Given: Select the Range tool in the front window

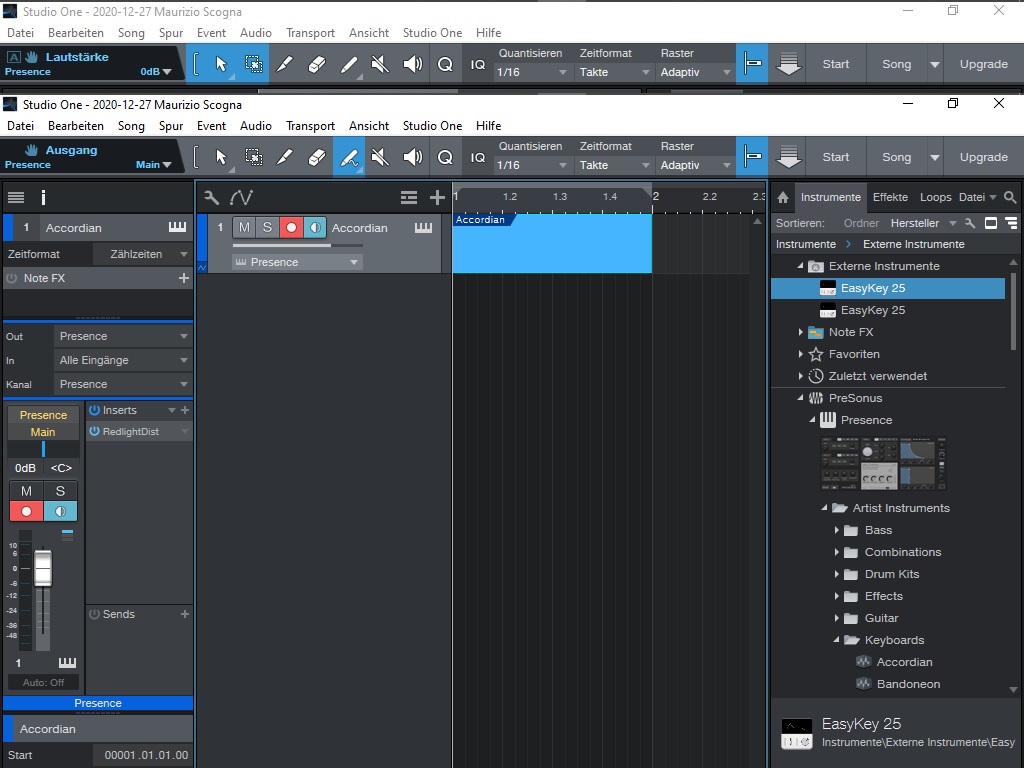Looking at the screenshot, I should click(253, 157).
